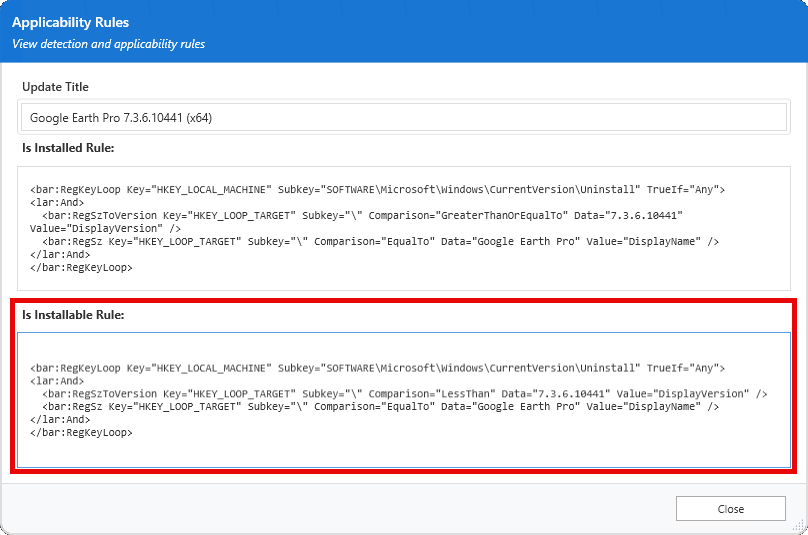Click the 'Update Title' label
This screenshot has height=535, width=808.
coord(56,87)
